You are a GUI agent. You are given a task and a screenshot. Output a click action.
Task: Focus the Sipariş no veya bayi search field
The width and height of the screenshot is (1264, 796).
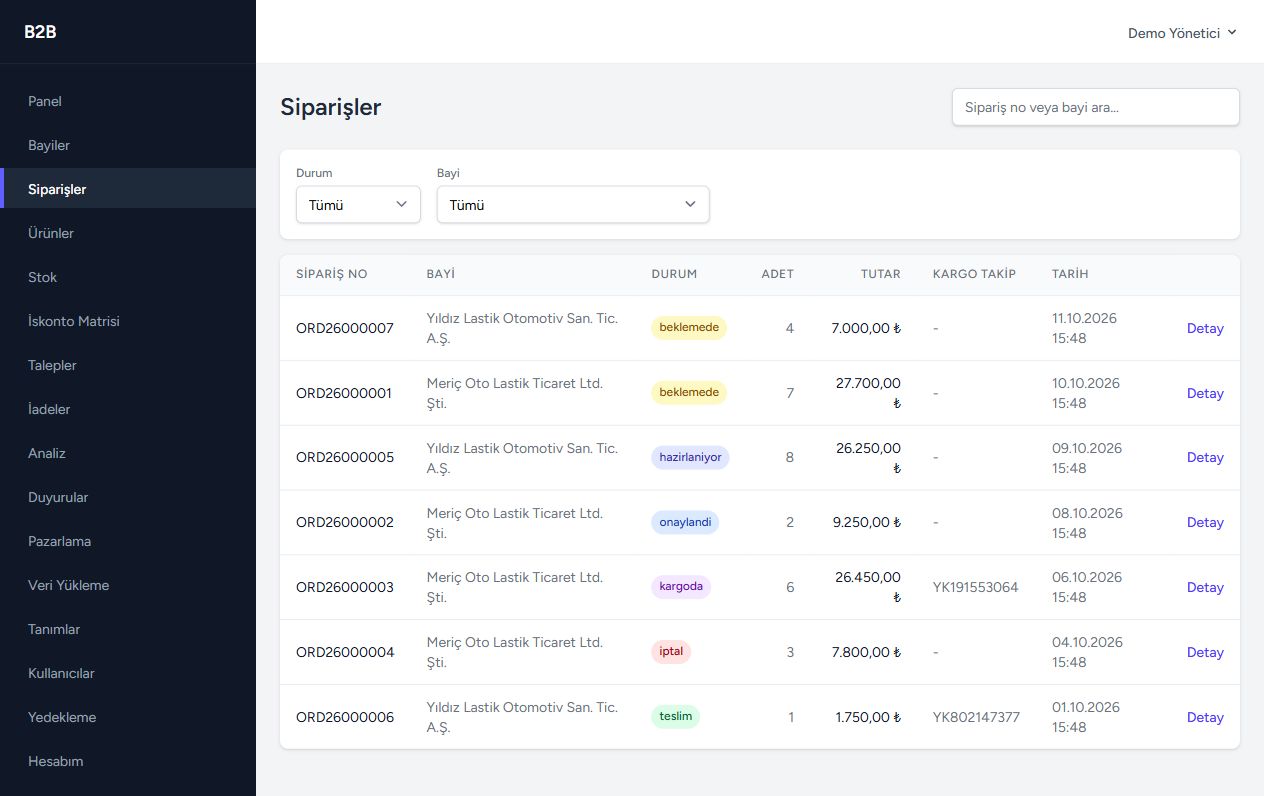[x=1095, y=107]
